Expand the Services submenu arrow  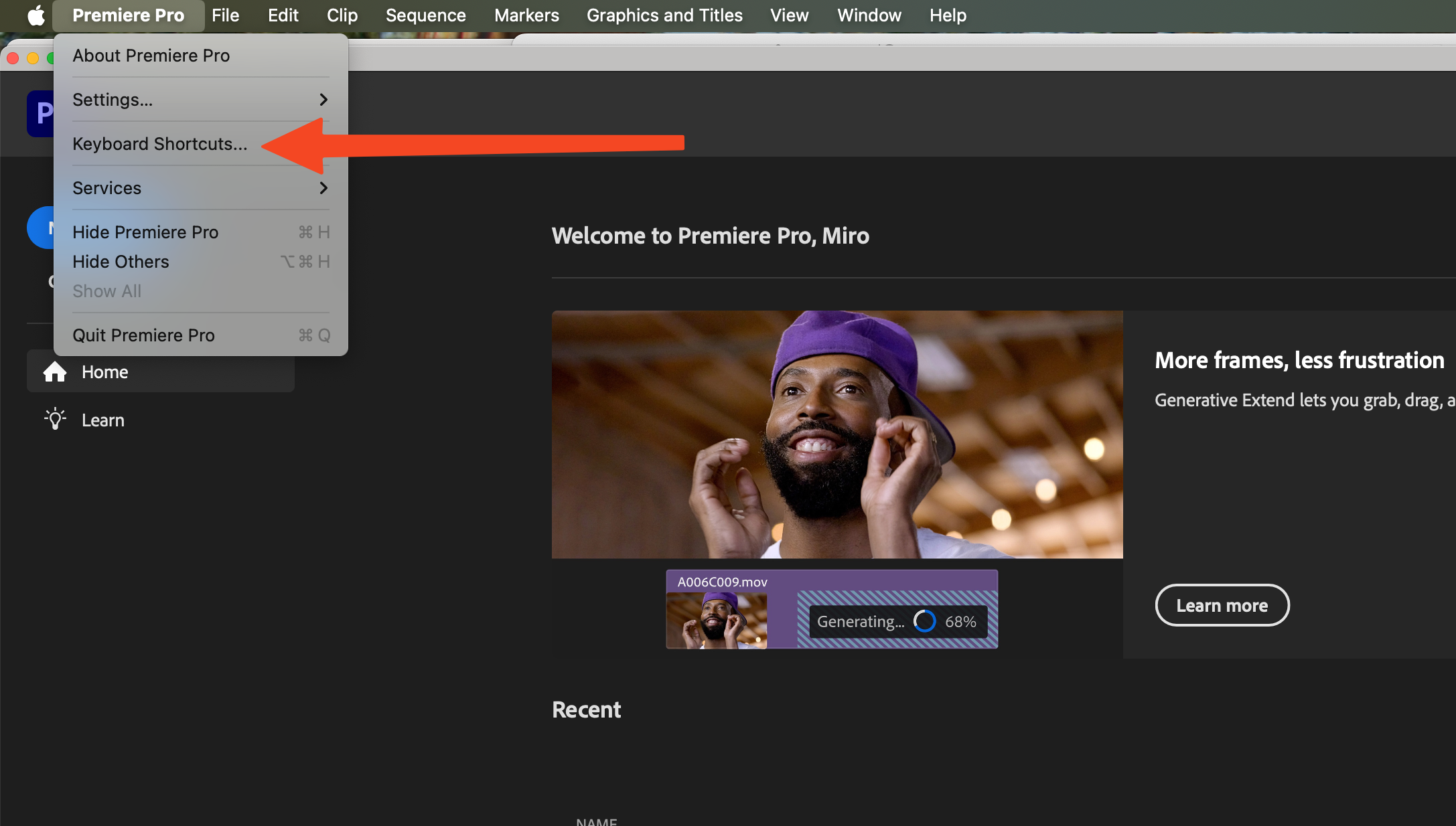point(323,188)
